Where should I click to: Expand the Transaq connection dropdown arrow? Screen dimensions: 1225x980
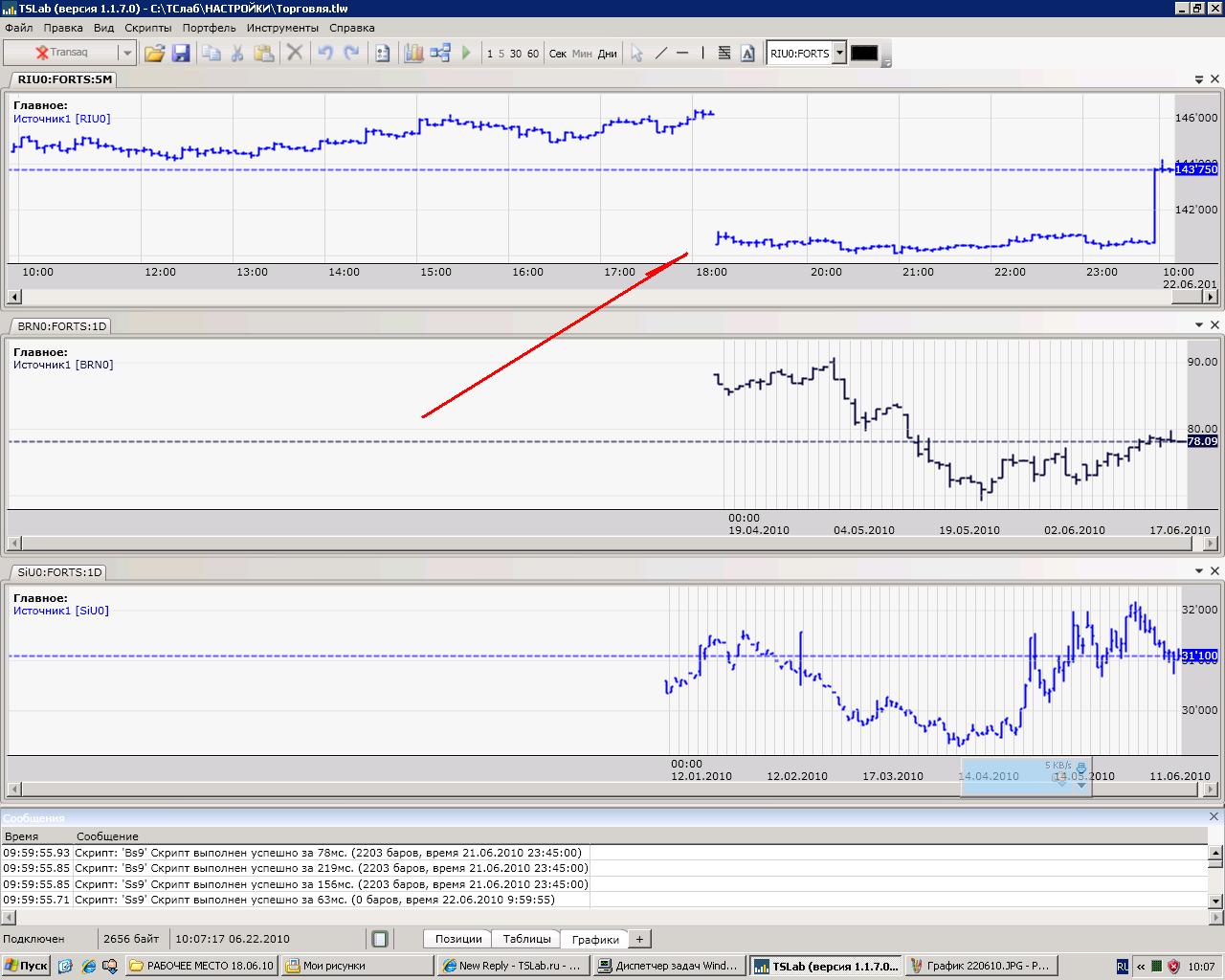[126, 54]
